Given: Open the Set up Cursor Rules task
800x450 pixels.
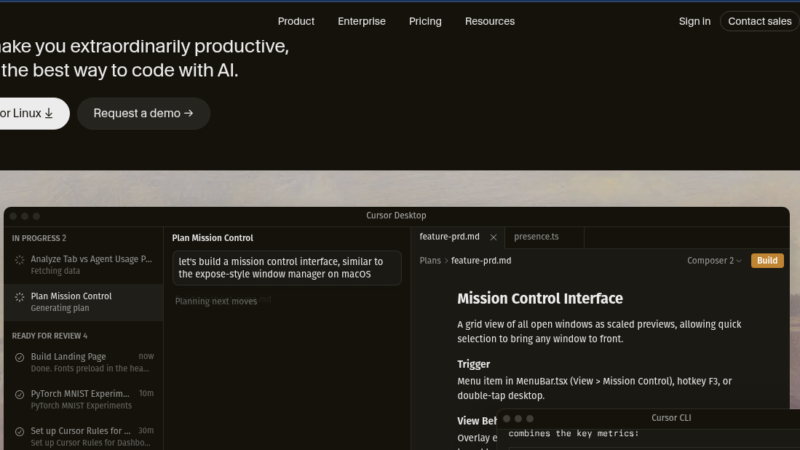Looking at the screenshot, I should (x=84, y=436).
